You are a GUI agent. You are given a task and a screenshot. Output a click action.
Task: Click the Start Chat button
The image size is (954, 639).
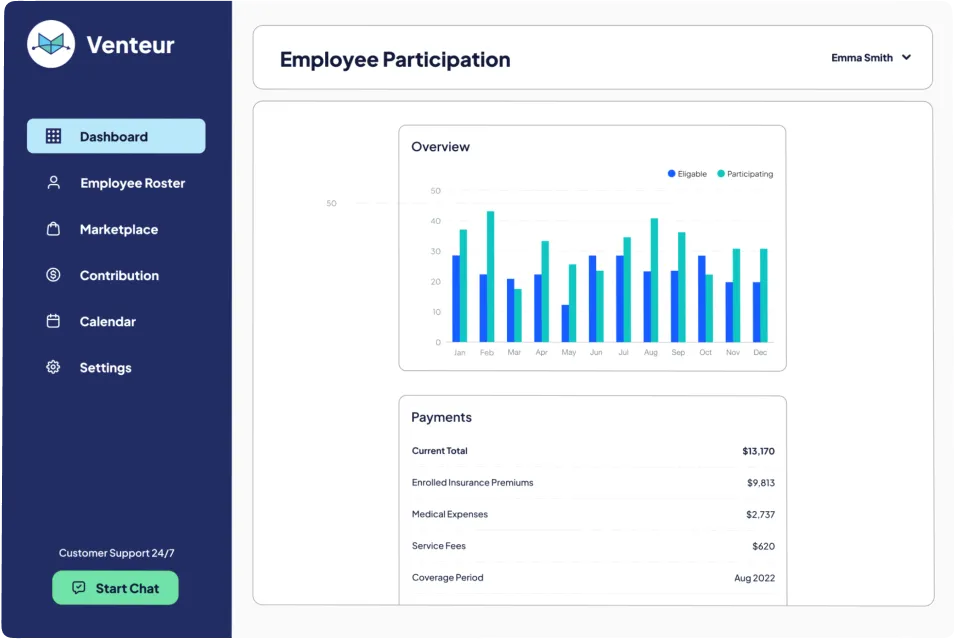115,588
